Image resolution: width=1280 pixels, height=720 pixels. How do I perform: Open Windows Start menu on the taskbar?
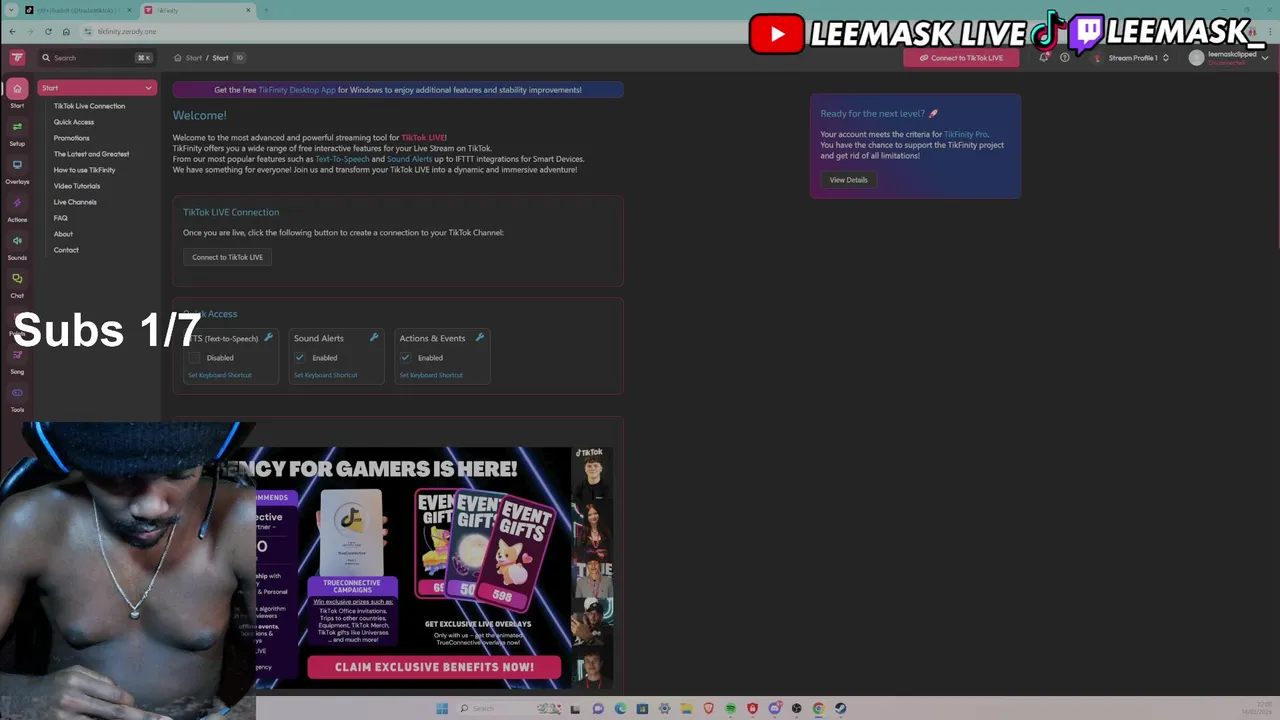click(x=442, y=708)
